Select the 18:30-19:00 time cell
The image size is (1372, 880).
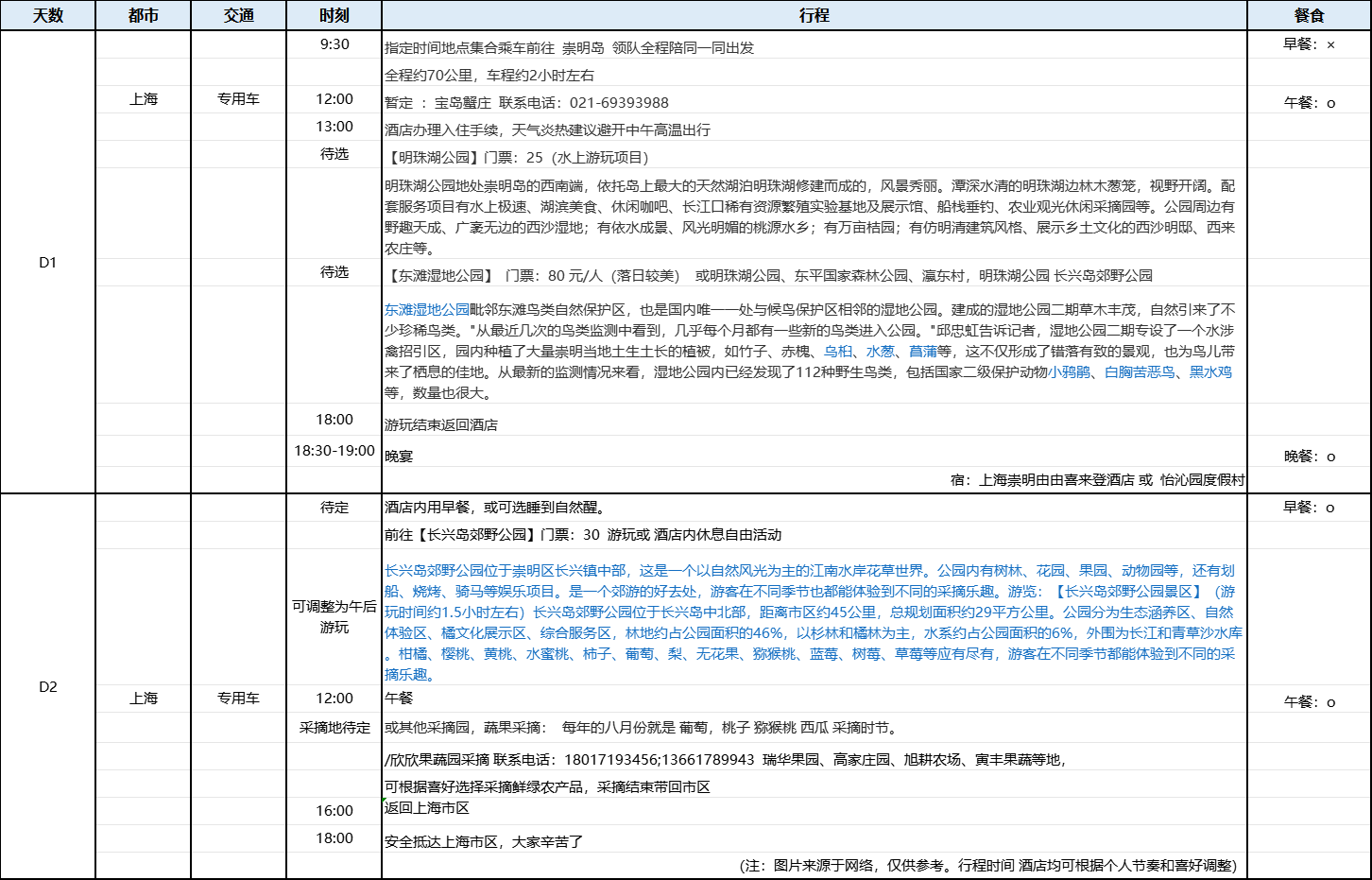click(334, 451)
